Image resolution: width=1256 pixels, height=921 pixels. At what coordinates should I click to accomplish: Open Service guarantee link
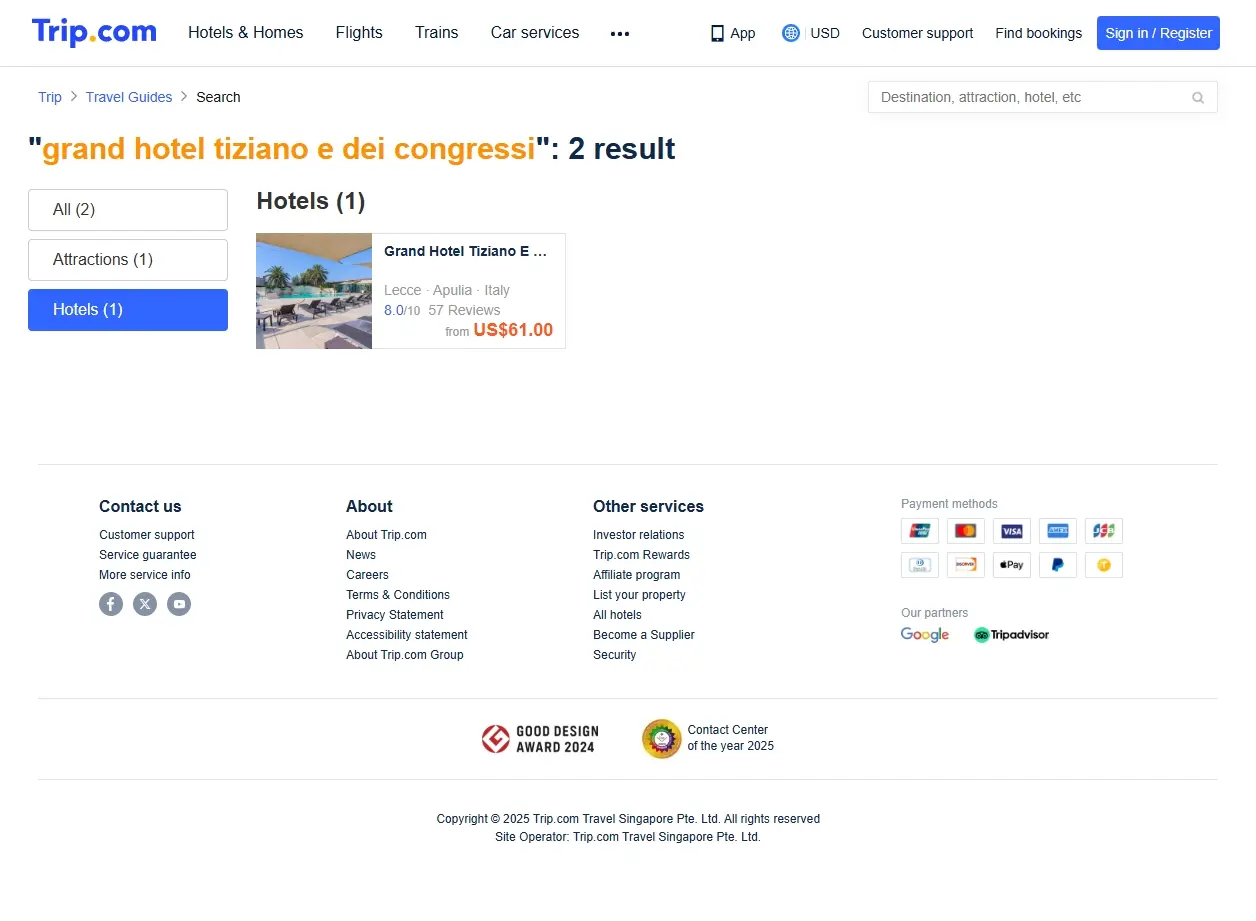[x=148, y=555]
